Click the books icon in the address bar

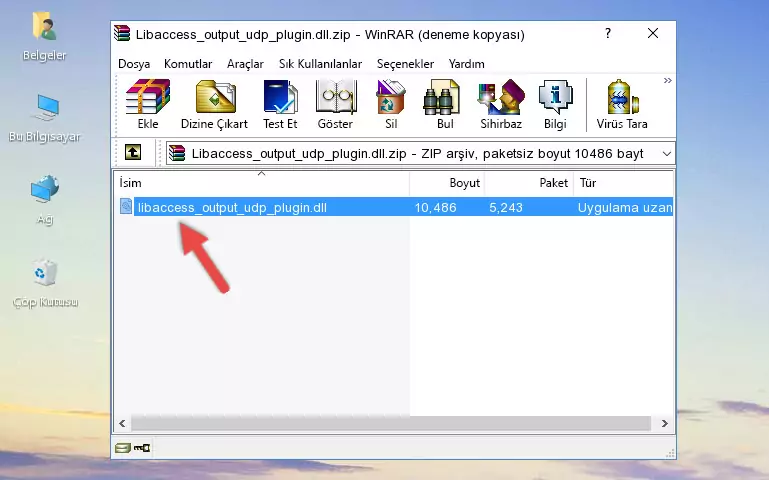tap(178, 153)
